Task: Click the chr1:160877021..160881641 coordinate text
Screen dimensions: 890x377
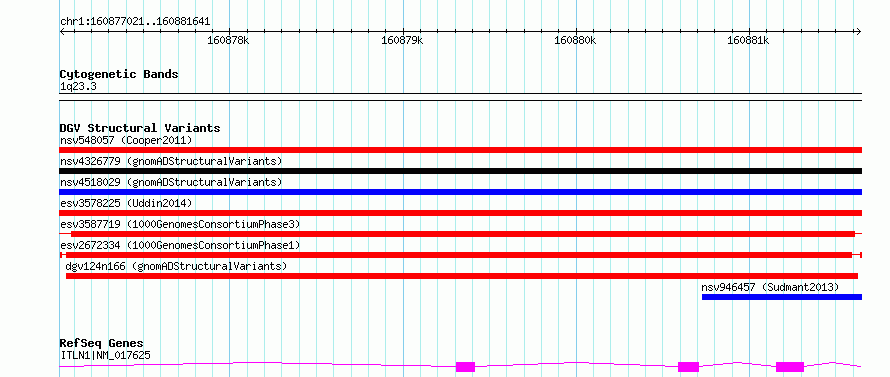Action: (x=135, y=22)
